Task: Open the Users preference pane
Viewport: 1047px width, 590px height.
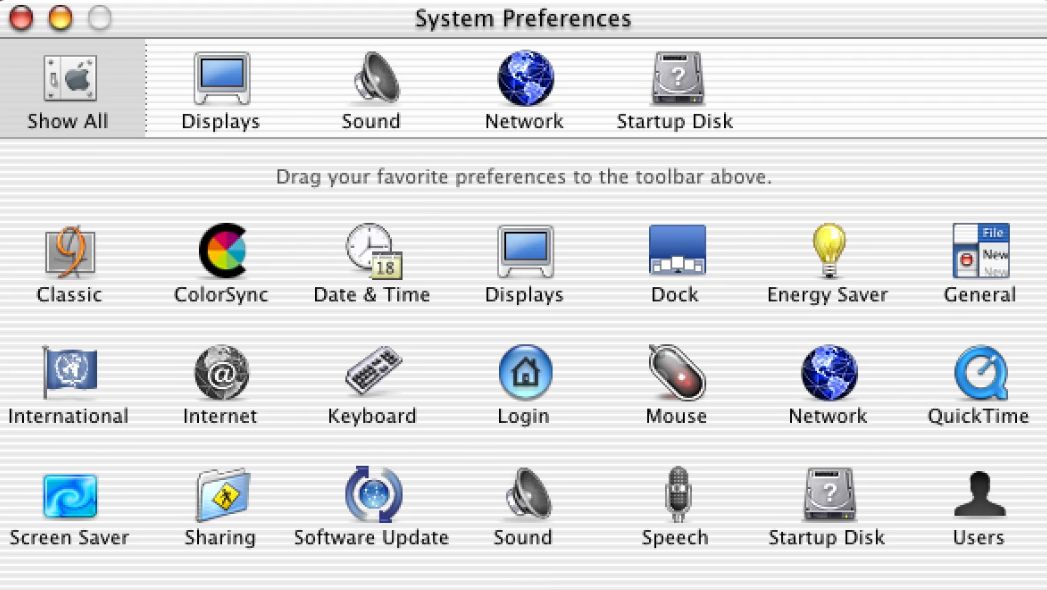Action: (x=980, y=494)
